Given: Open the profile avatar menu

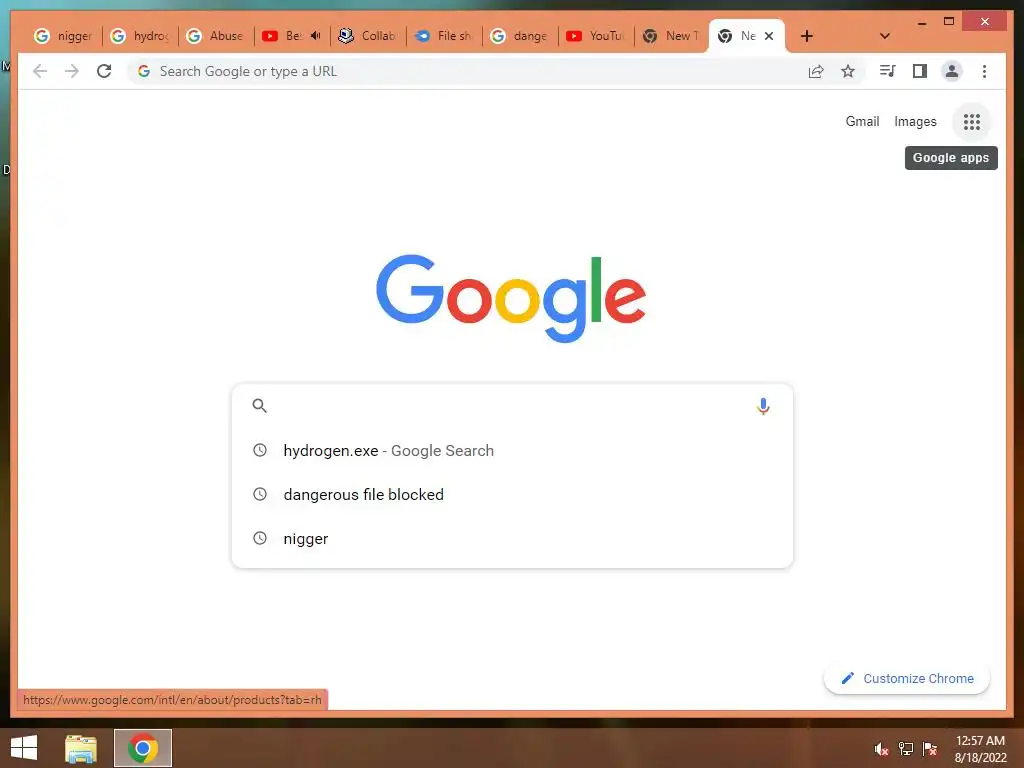Looking at the screenshot, I should tap(952, 71).
